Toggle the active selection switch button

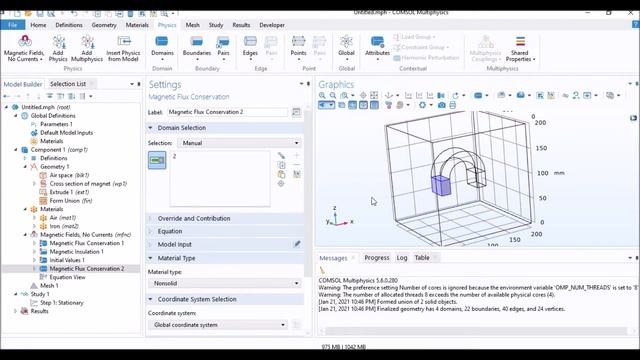(157, 160)
